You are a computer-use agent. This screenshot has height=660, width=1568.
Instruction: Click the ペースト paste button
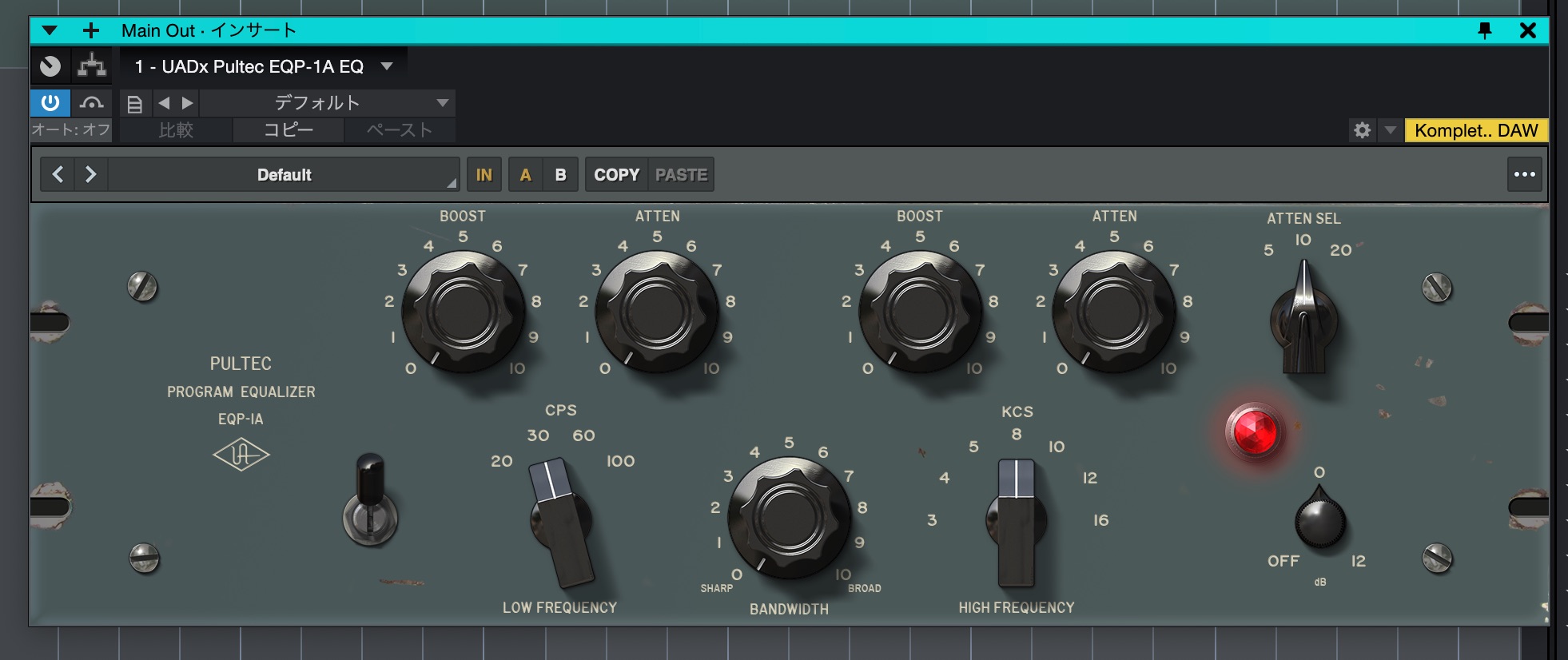click(x=400, y=130)
